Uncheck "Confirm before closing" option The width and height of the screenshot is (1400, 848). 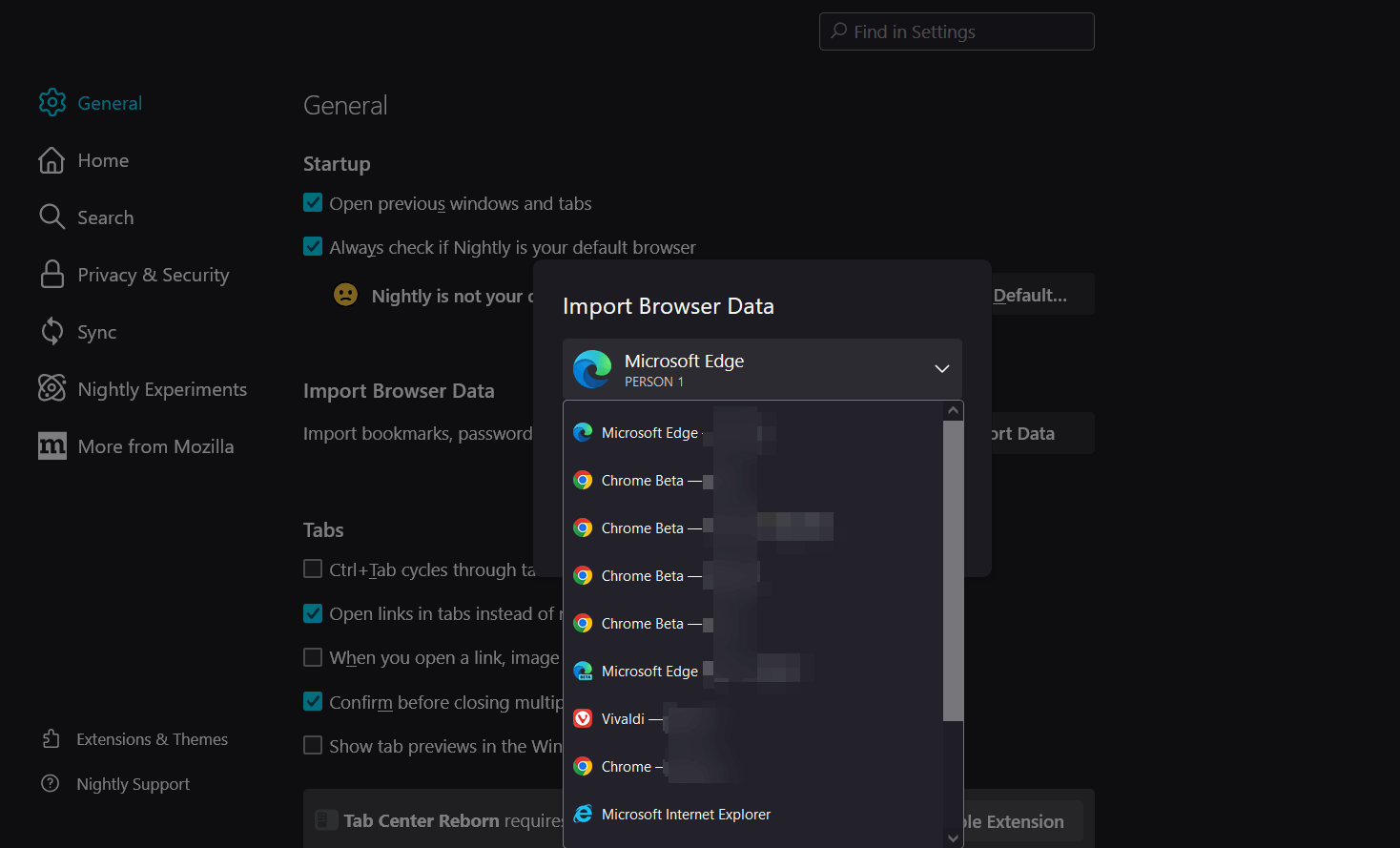[313, 701]
